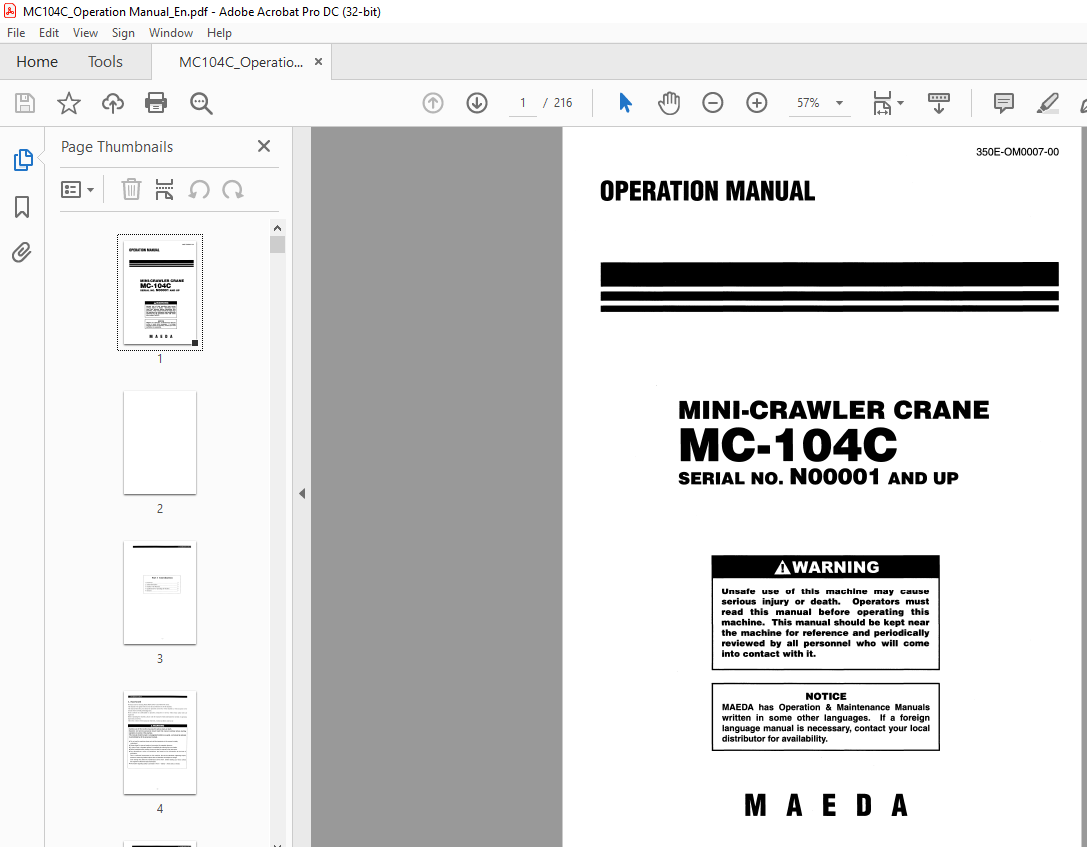Viewport: 1087px width, 847px height.
Task: Print the document with the printer icon
Action: [x=156, y=103]
